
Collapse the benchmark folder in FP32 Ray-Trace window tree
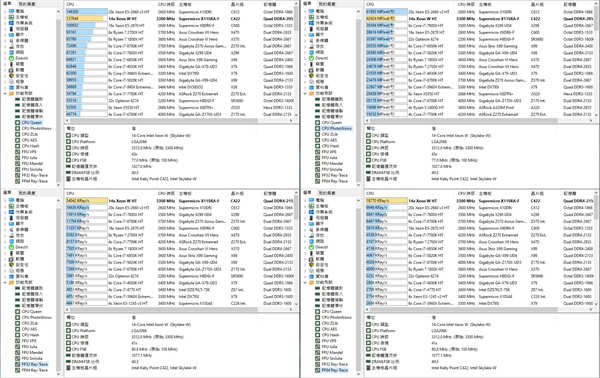5,282
